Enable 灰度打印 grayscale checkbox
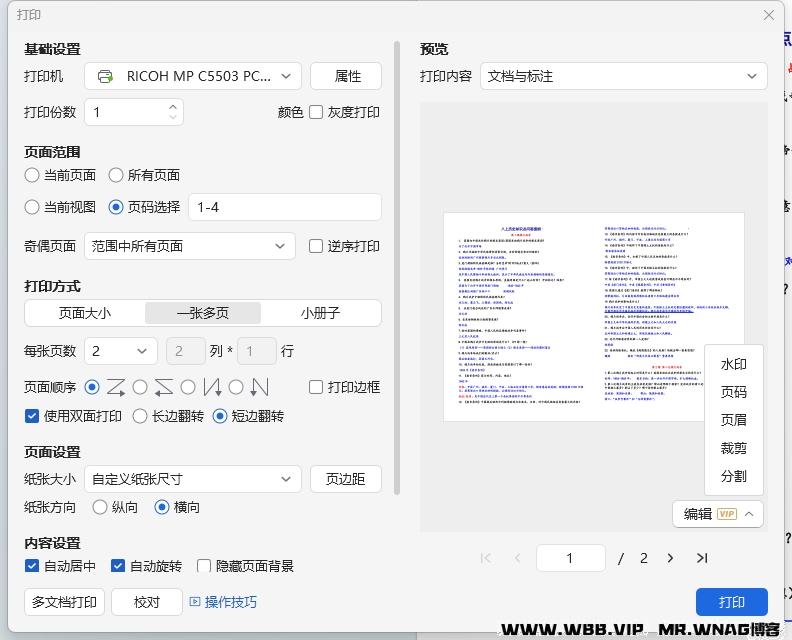The image size is (792, 640). pyautogui.click(x=316, y=112)
